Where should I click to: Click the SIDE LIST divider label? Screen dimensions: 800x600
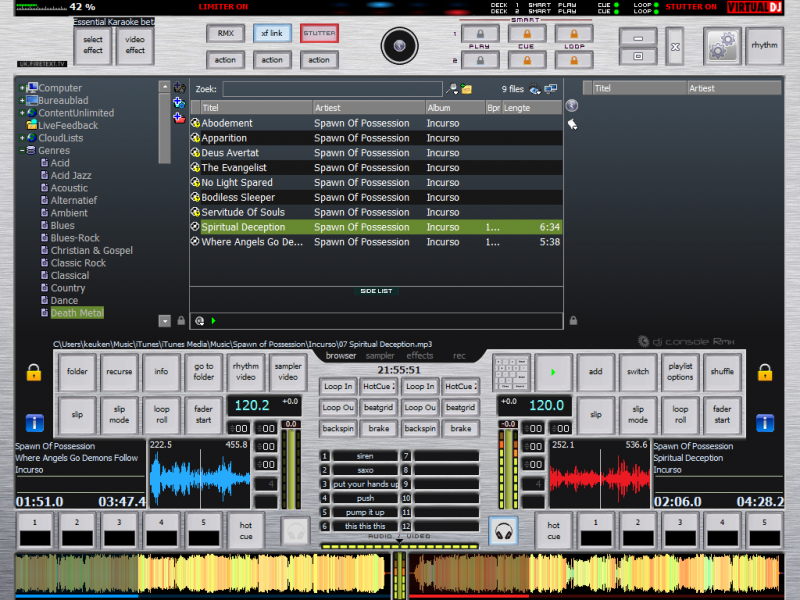pyautogui.click(x=377, y=291)
